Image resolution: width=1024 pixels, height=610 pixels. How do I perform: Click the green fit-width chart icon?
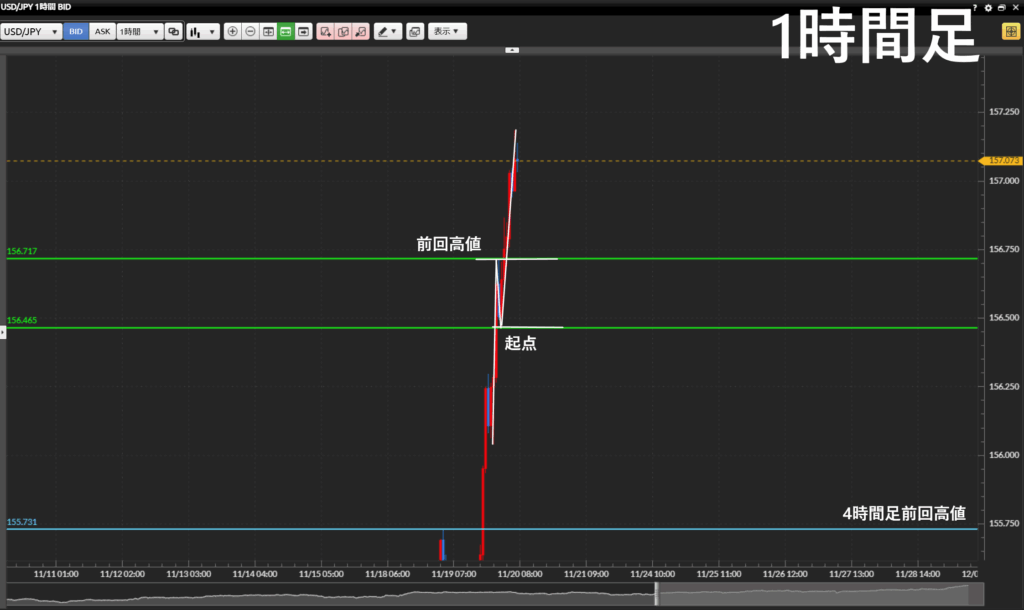[x=286, y=31]
